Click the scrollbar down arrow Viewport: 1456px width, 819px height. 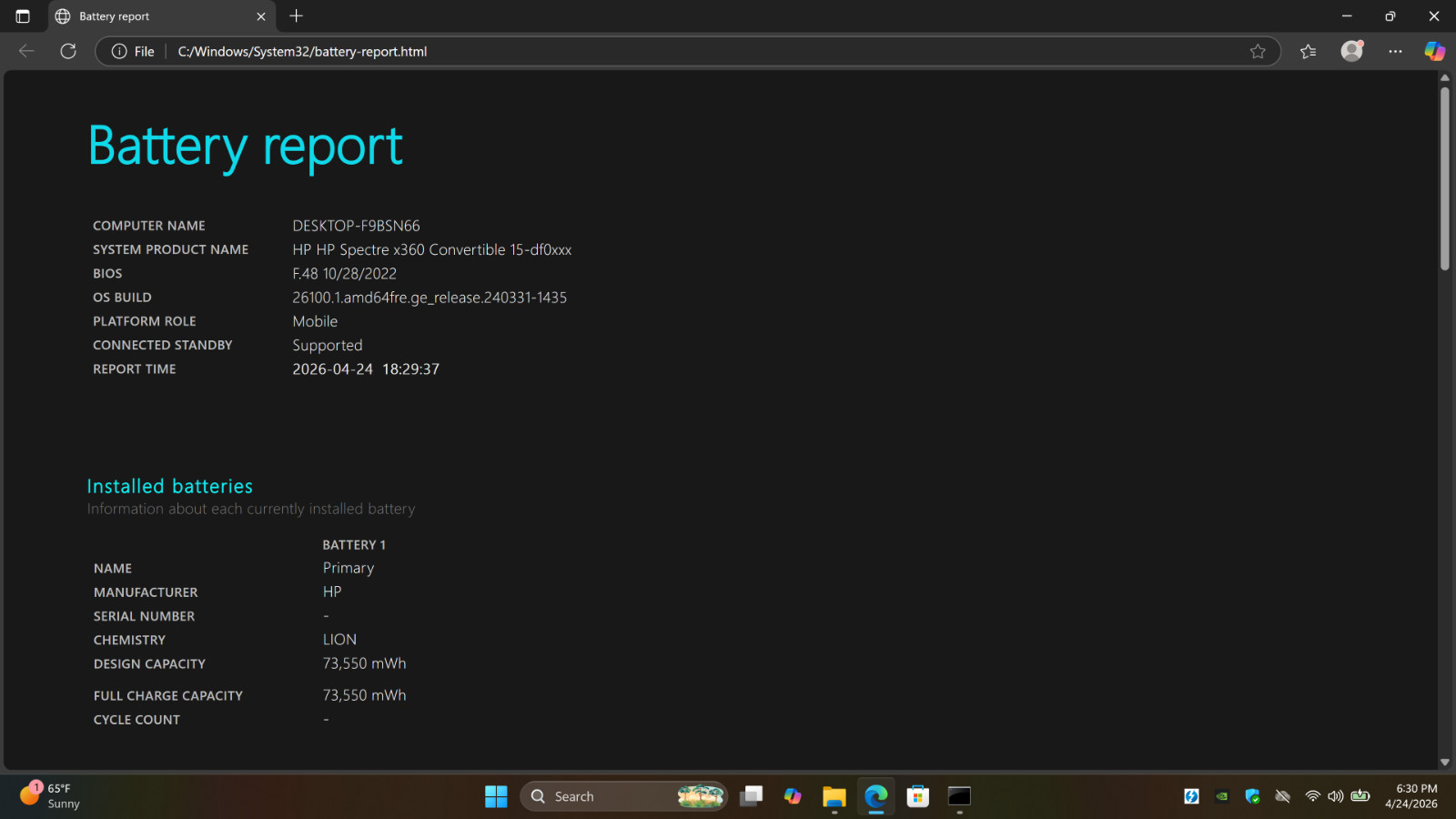(x=1444, y=763)
